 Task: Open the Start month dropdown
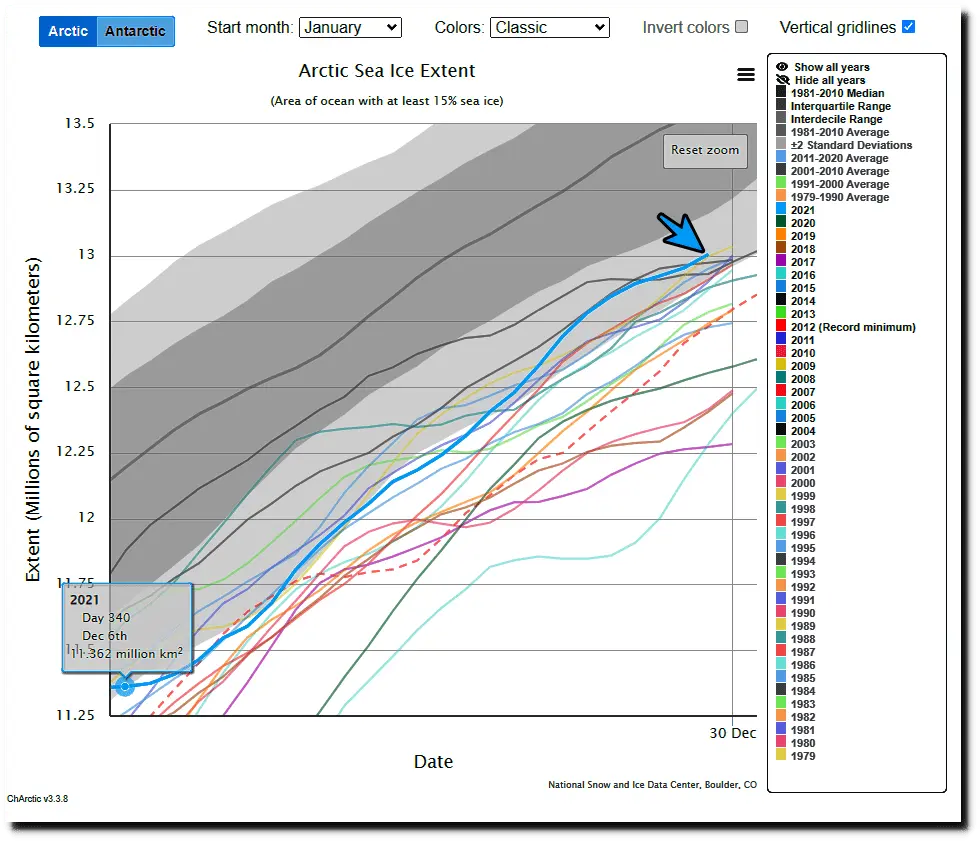(x=350, y=27)
